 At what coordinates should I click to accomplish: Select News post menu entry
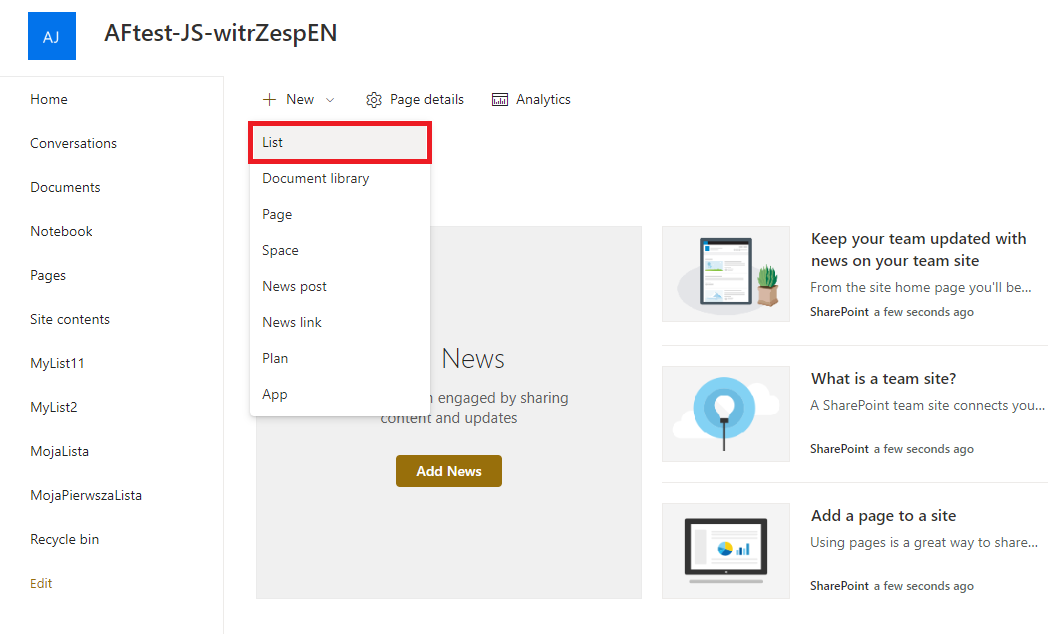click(294, 287)
